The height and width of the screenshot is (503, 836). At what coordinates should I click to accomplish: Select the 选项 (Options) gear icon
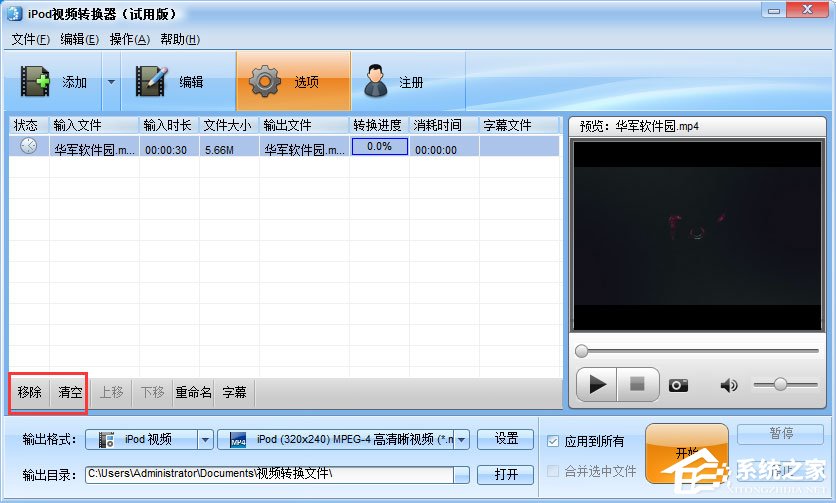coord(266,82)
